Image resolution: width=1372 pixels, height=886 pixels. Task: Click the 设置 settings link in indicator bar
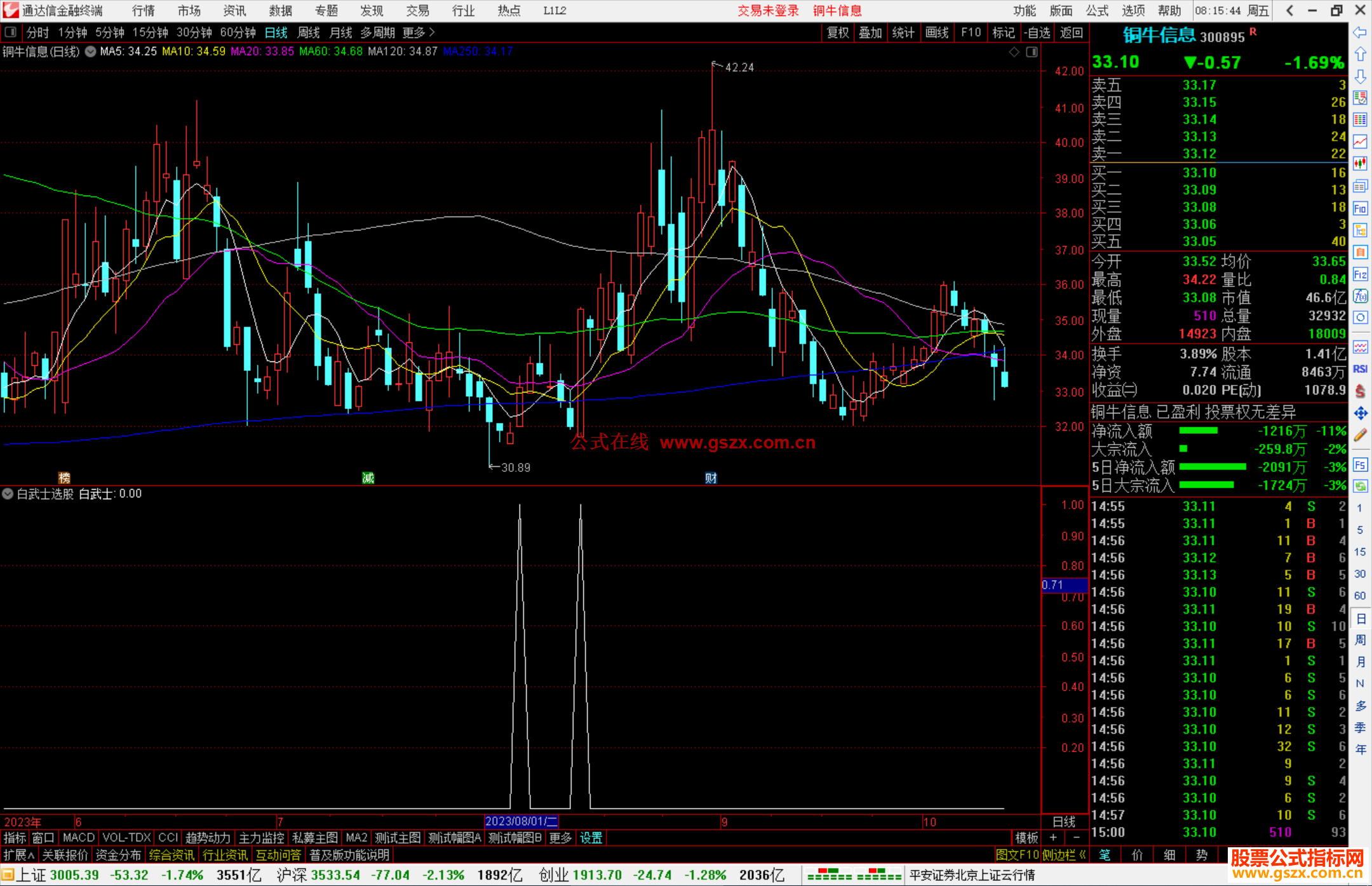591,838
